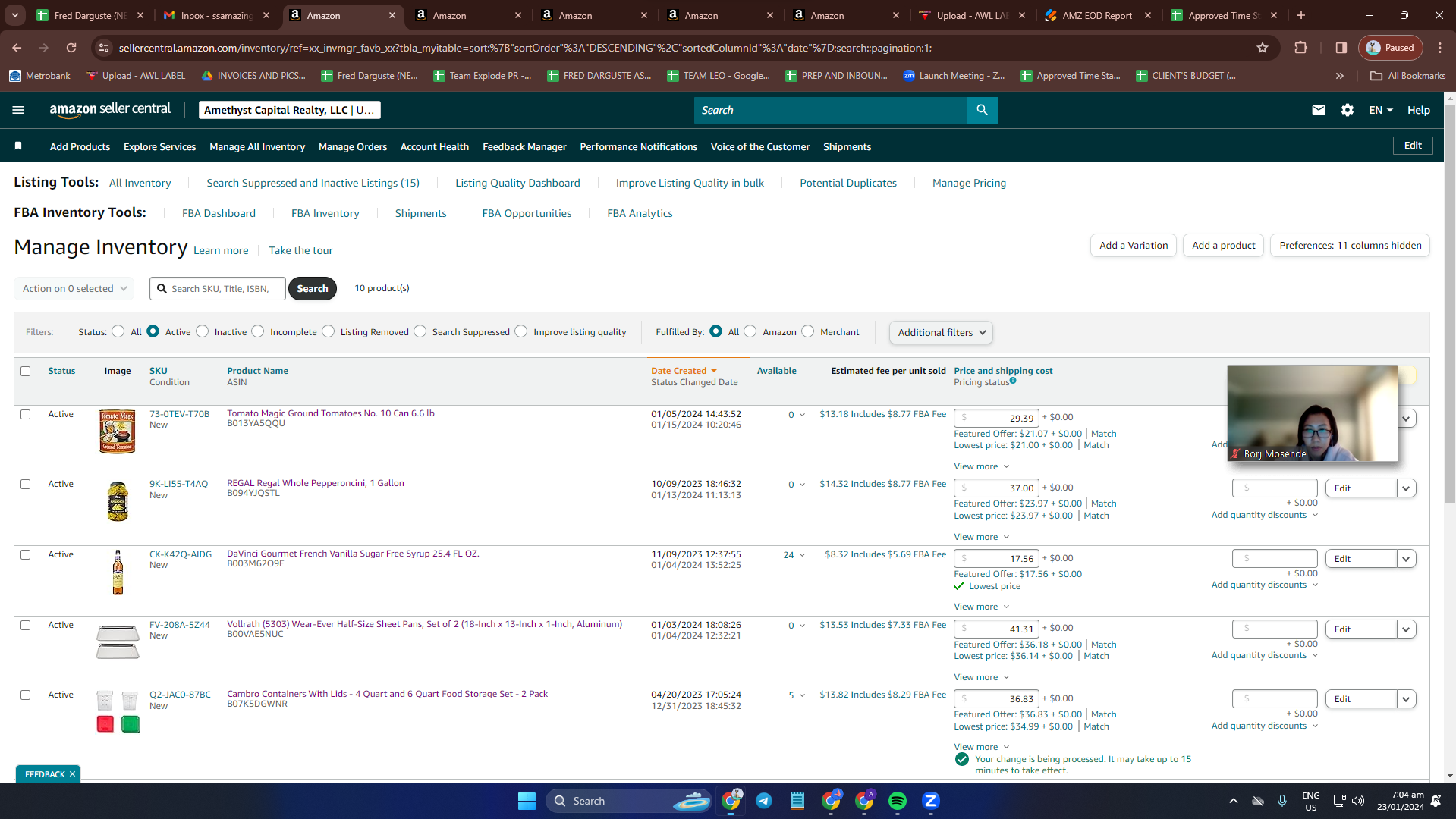This screenshot has width=1456, height=819.
Task: Click the Add a Variation button
Action: coord(1134,246)
